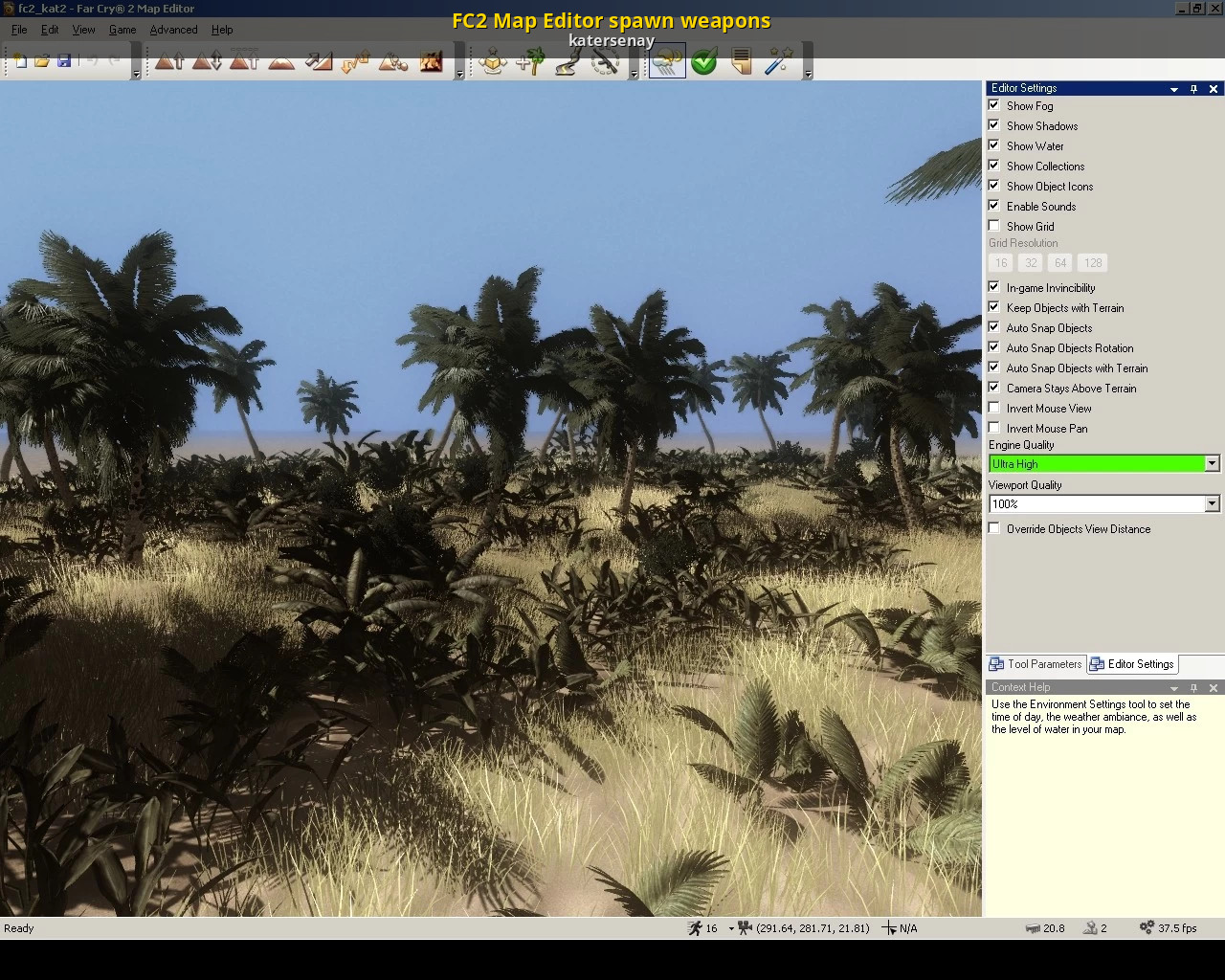
Task: Select the Texture paint tool
Action: click(431, 61)
